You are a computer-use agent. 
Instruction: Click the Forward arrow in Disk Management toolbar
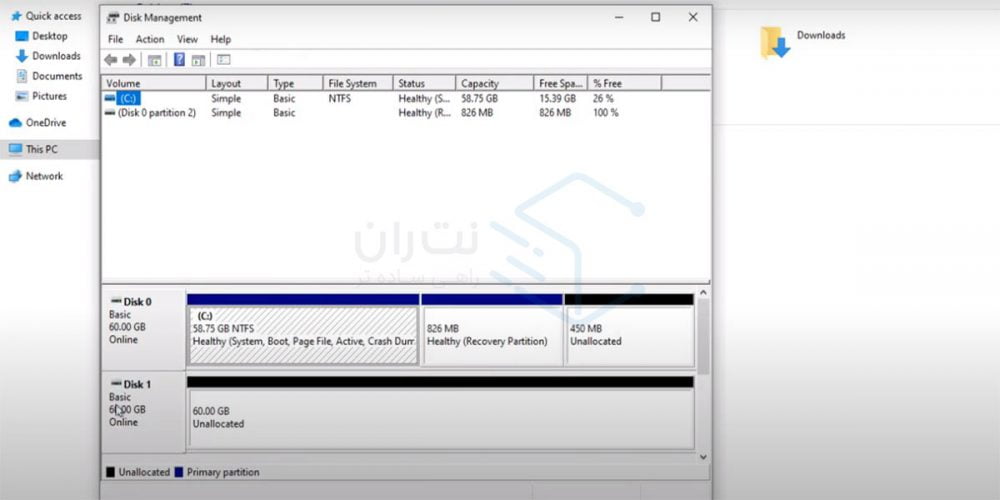pos(129,60)
